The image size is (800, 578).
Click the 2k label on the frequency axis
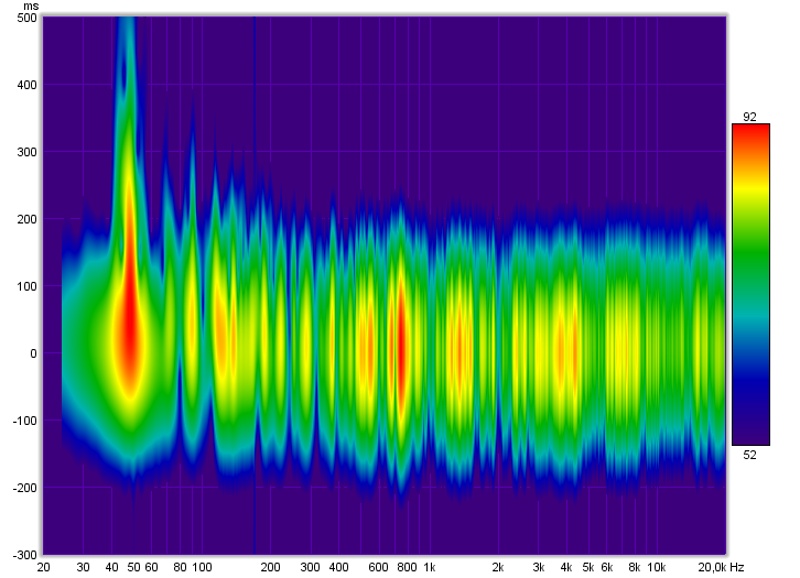497,567
